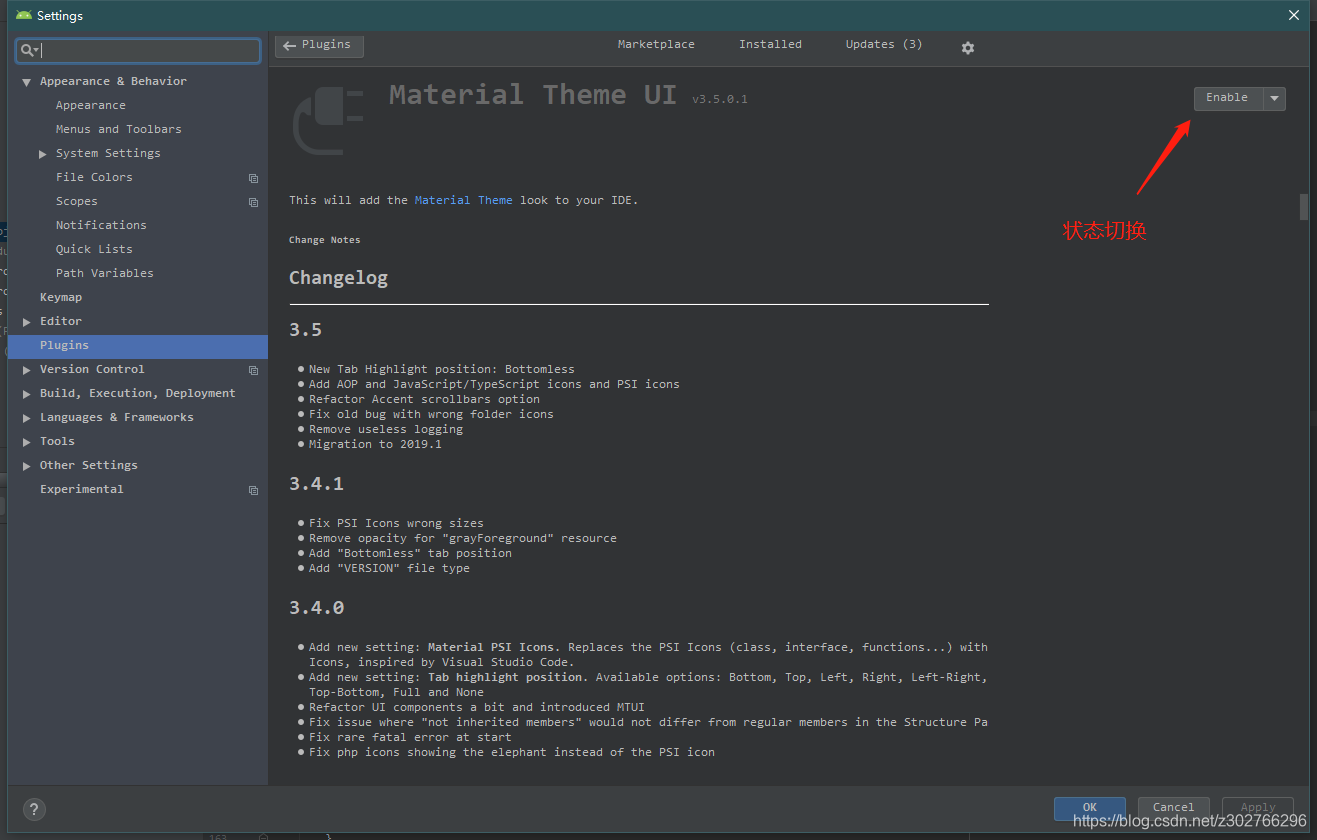Click the Cancel button

(1174, 808)
